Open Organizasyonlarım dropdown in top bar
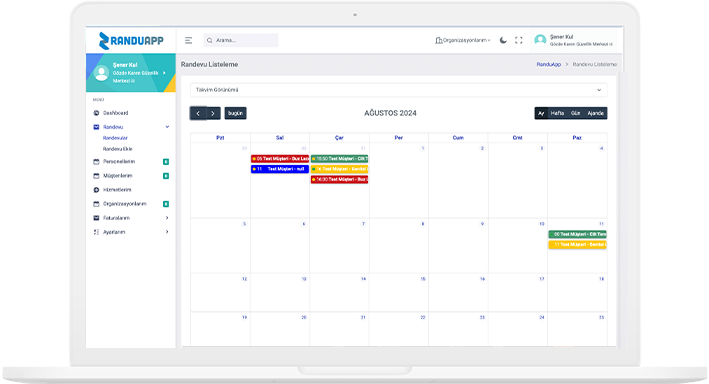Image resolution: width=709 pixels, height=384 pixels. [463, 40]
